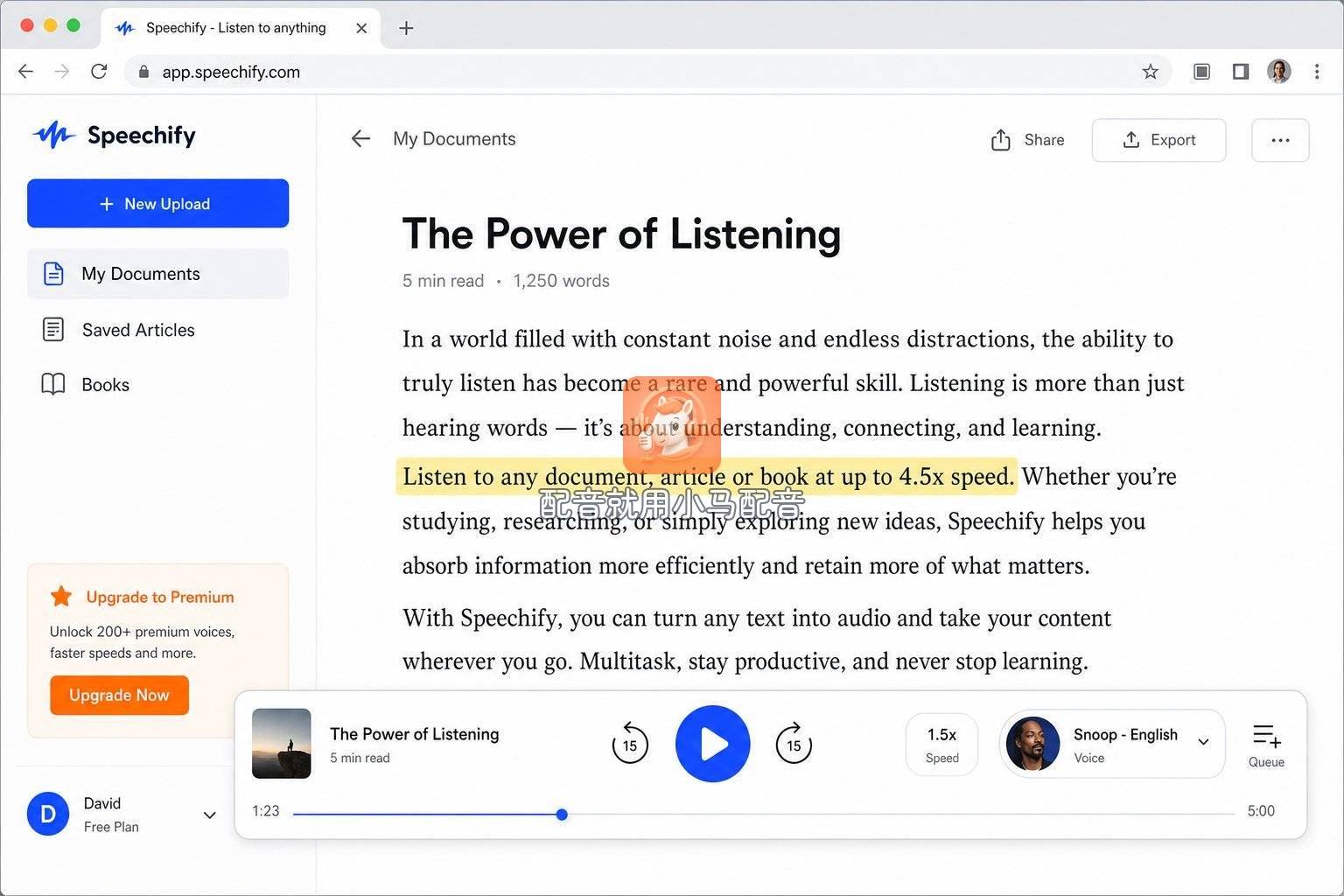The height and width of the screenshot is (896, 1344).
Task: Click the highlighted sentence about 4.5x speed
Action: (x=707, y=476)
